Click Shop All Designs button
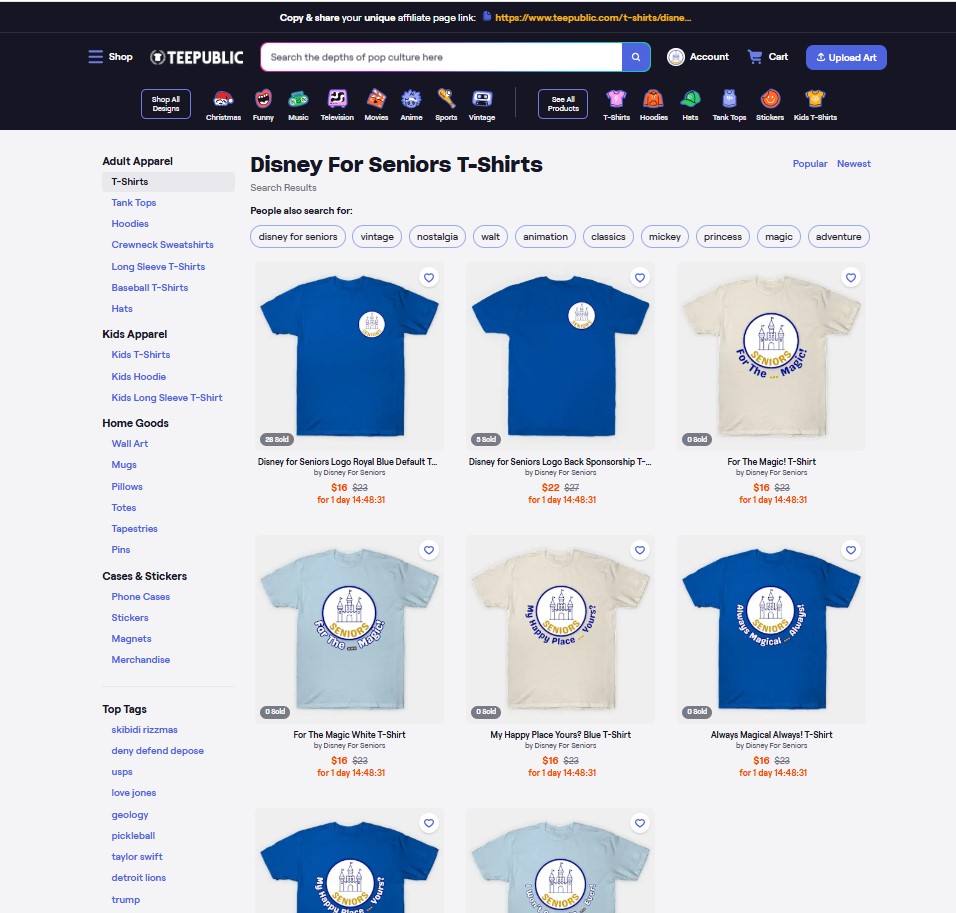This screenshot has height=913, width=956. pos(166,104)
